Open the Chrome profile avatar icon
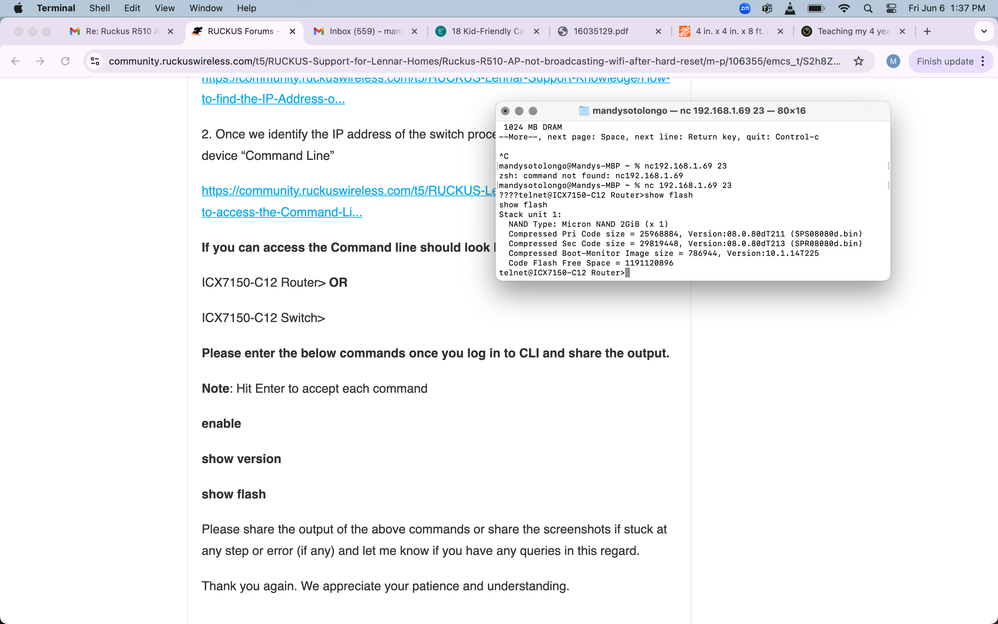 click(893, 61)
